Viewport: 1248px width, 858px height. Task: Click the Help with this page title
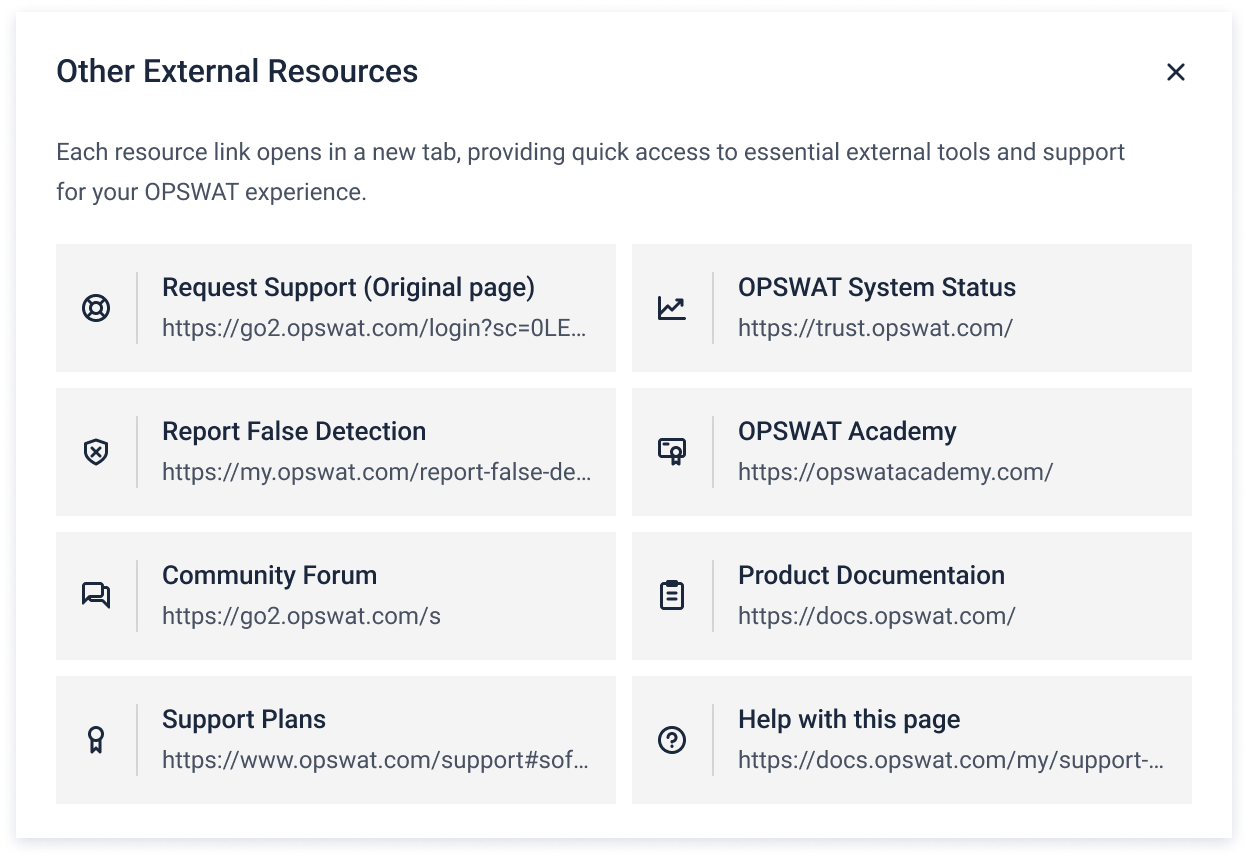click(x=849, y=720)
